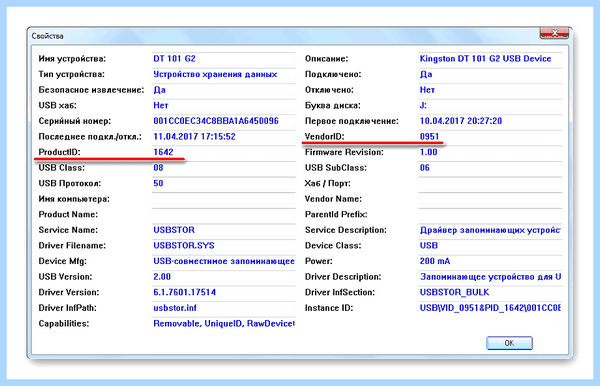Click the Описание field value
This screenshot has height=386, width=600.
(490, 59)
